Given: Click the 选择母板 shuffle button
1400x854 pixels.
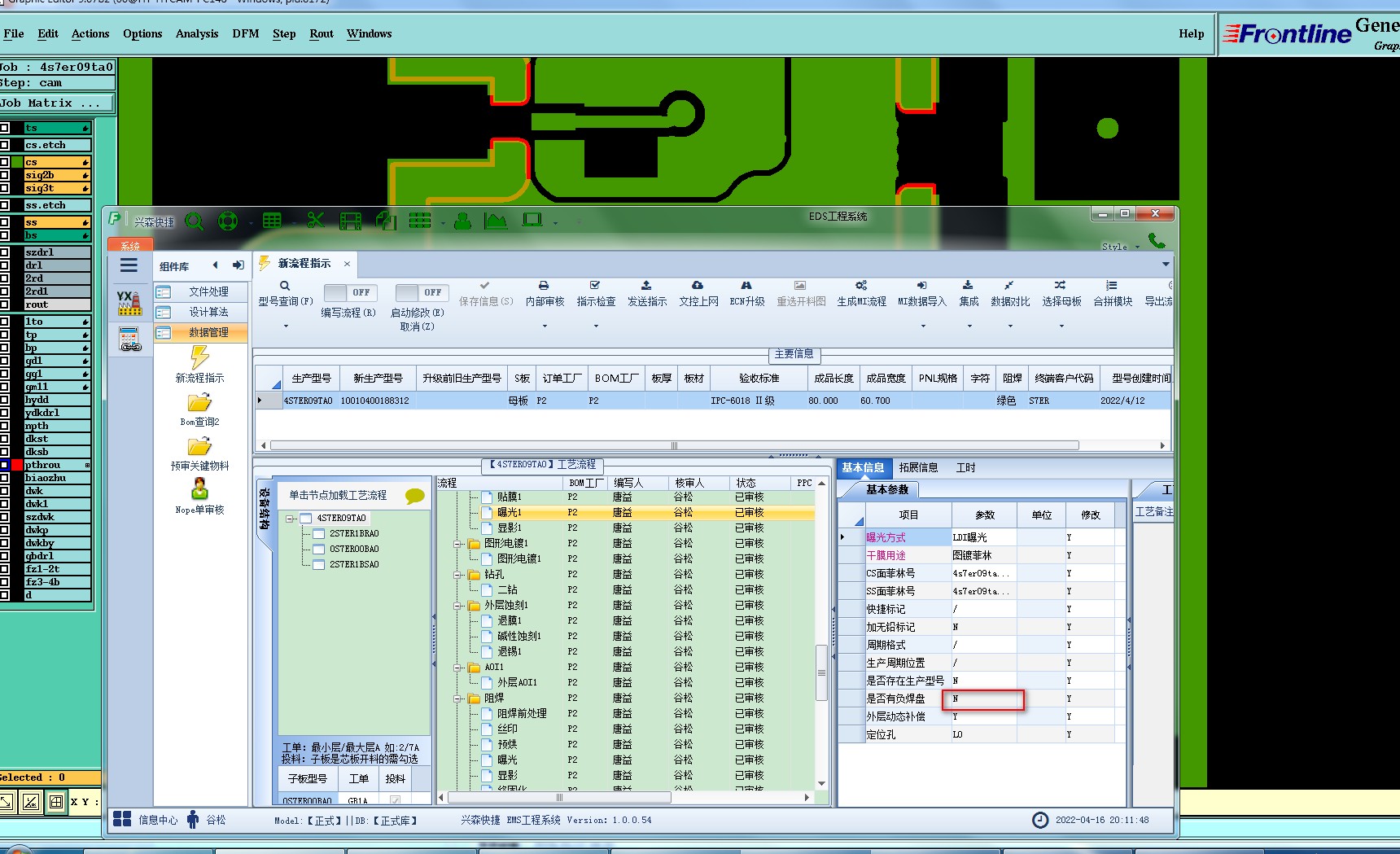Looking at the screenshot, I should [x=1061, y=294].
